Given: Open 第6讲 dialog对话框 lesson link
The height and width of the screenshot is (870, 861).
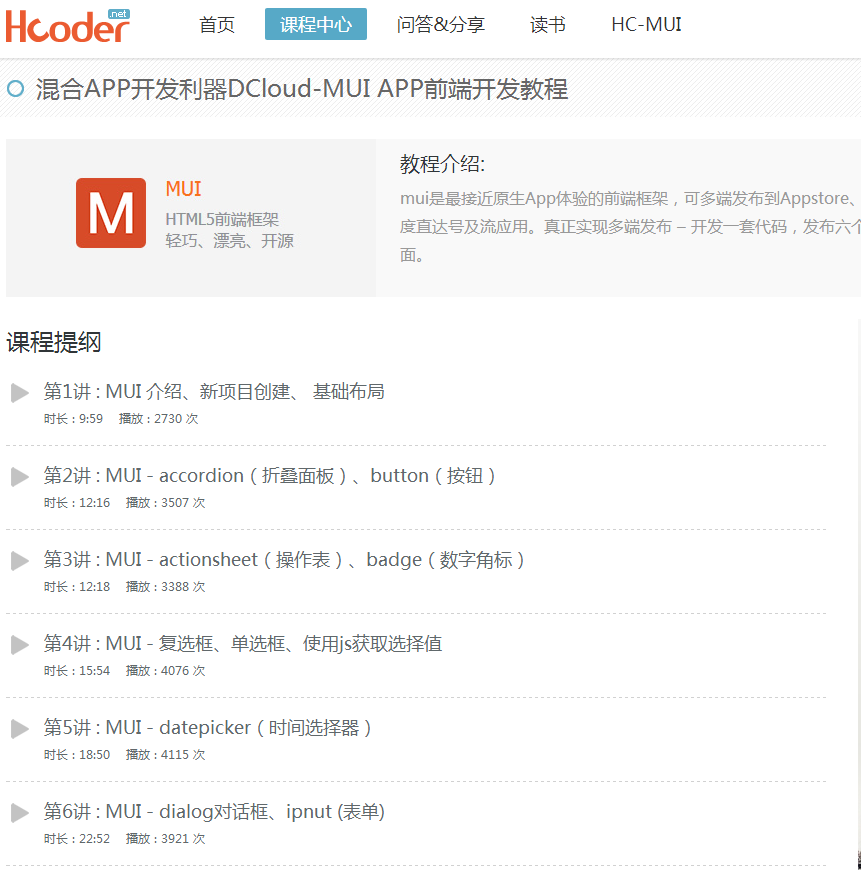Looking at the screenshot, I should click(214, 812).
